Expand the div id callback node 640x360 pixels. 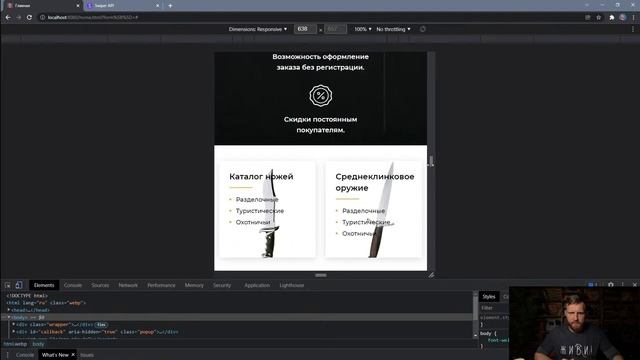click(x=13, y=332)
